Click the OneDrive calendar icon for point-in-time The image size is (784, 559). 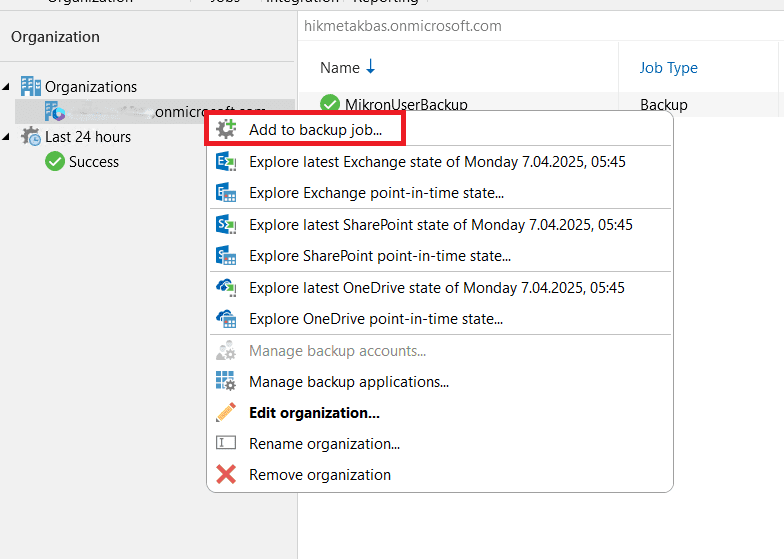click(x=226, y=319)
